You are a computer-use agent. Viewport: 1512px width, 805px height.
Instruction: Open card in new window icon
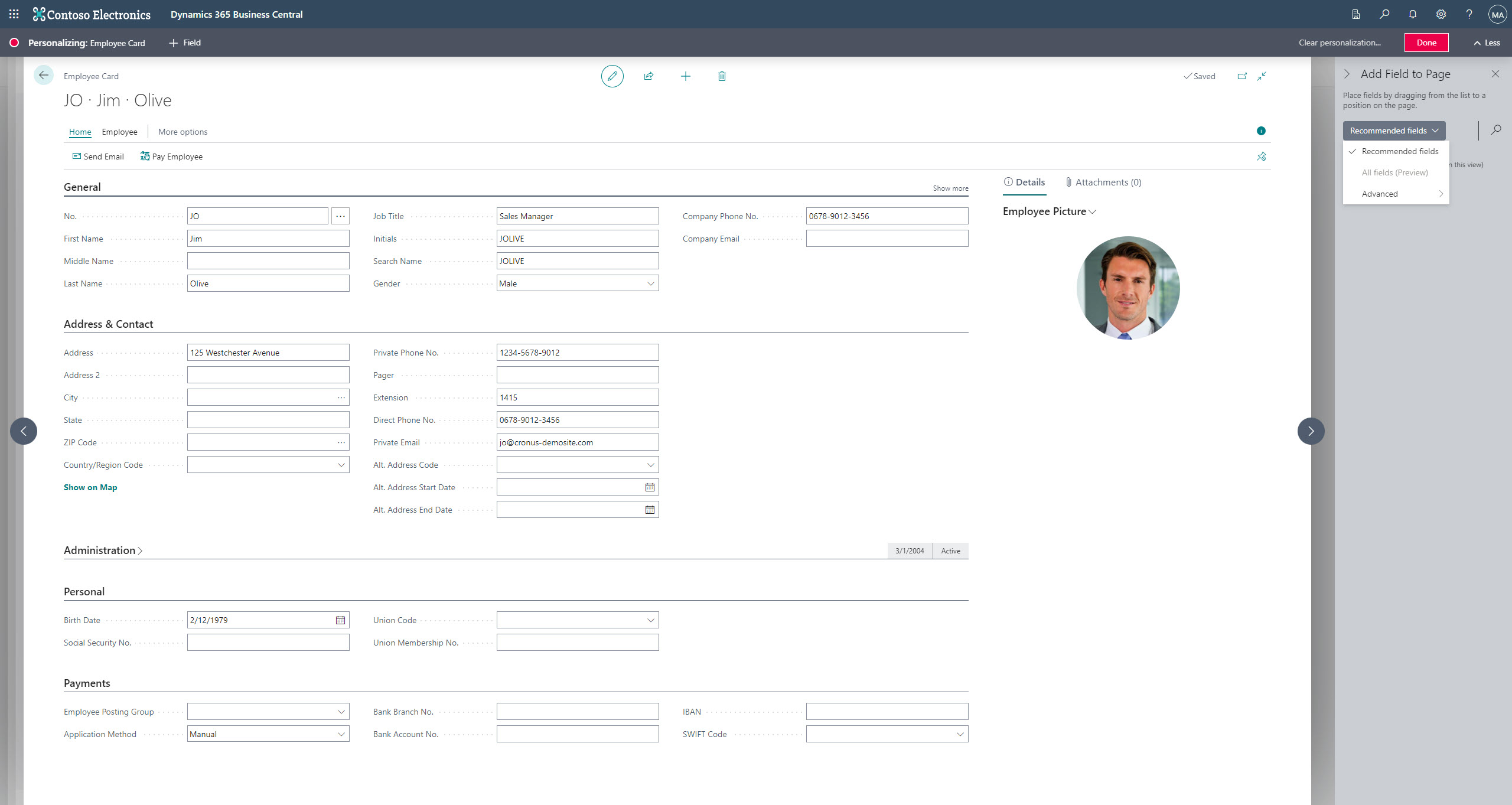click(x=1242, y=76)
